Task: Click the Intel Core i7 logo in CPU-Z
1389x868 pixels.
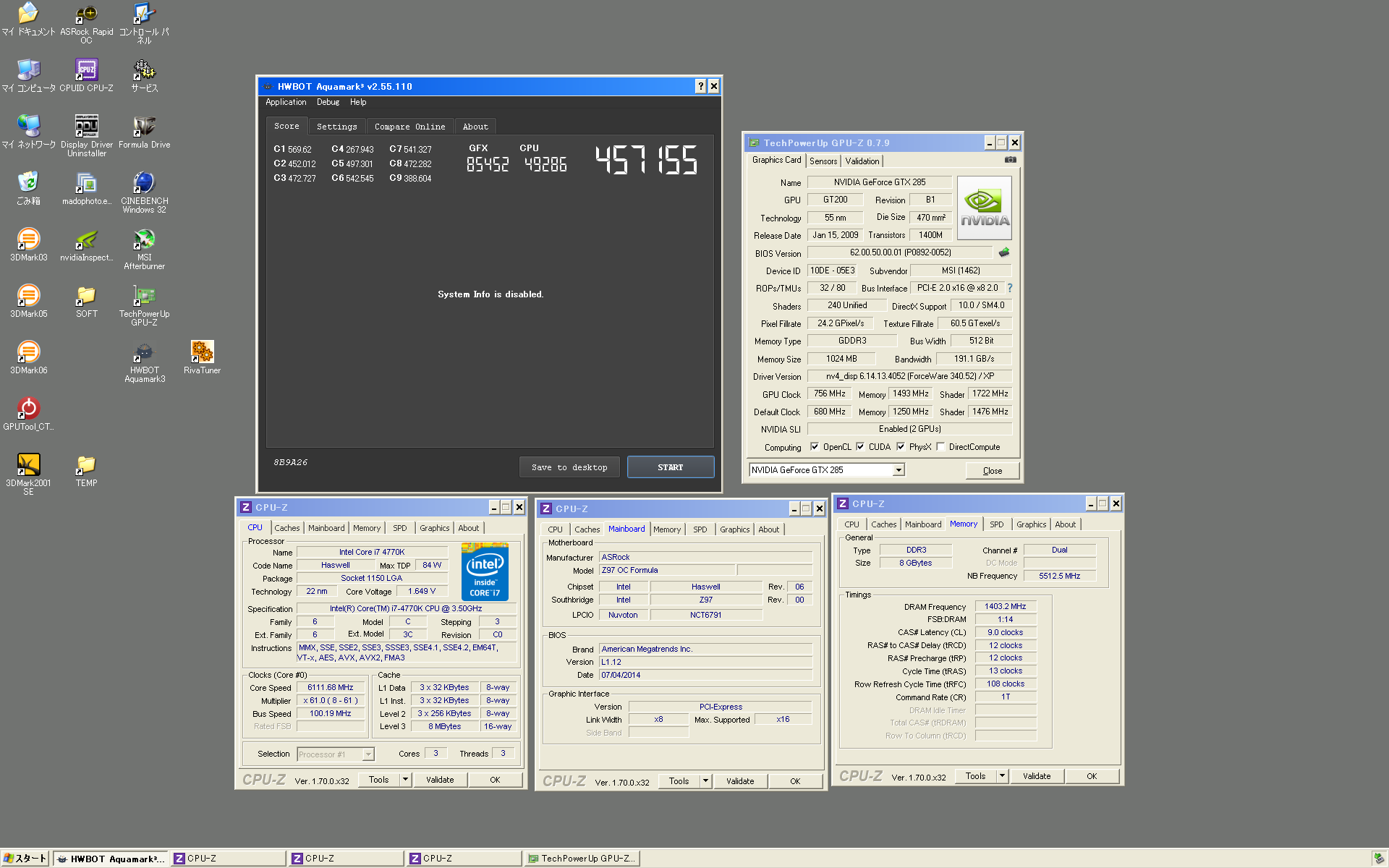Action: [485, 571]
